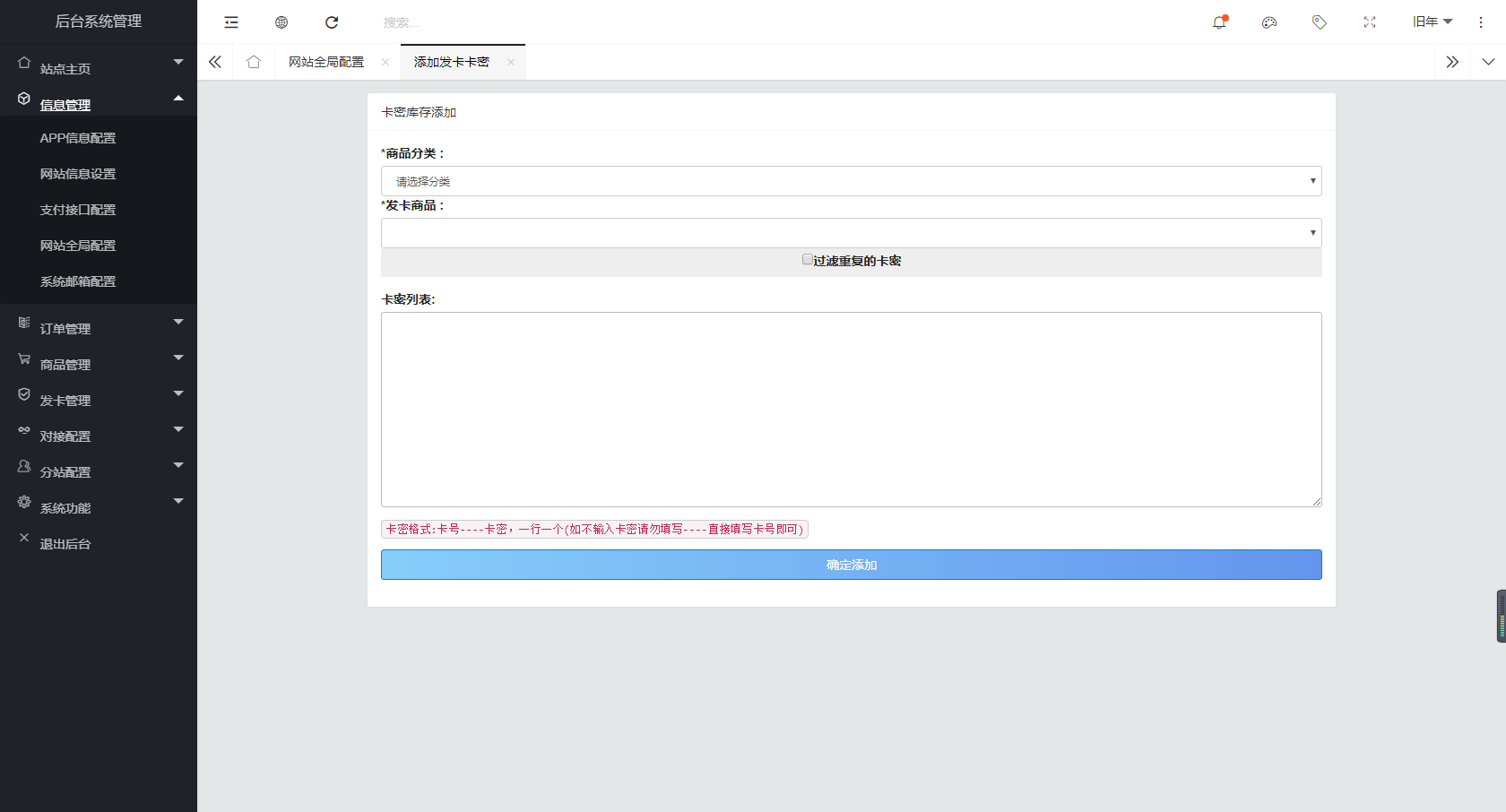
Task: Enable 过滤重复的卡密 checkbox
Action: pos(807,260)
